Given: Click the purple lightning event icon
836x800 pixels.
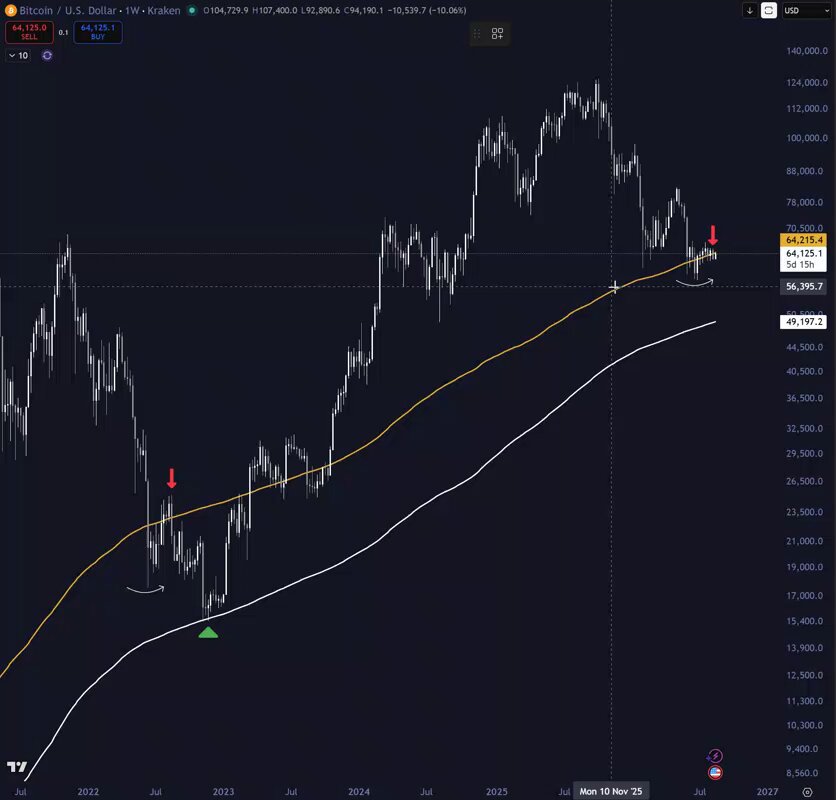Looking at the screenshot, I should point(715,756).
